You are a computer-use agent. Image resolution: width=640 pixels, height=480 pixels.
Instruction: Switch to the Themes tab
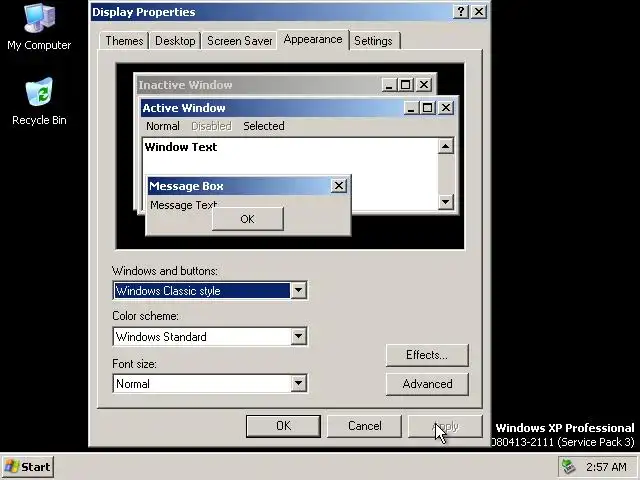click(124, 41)
